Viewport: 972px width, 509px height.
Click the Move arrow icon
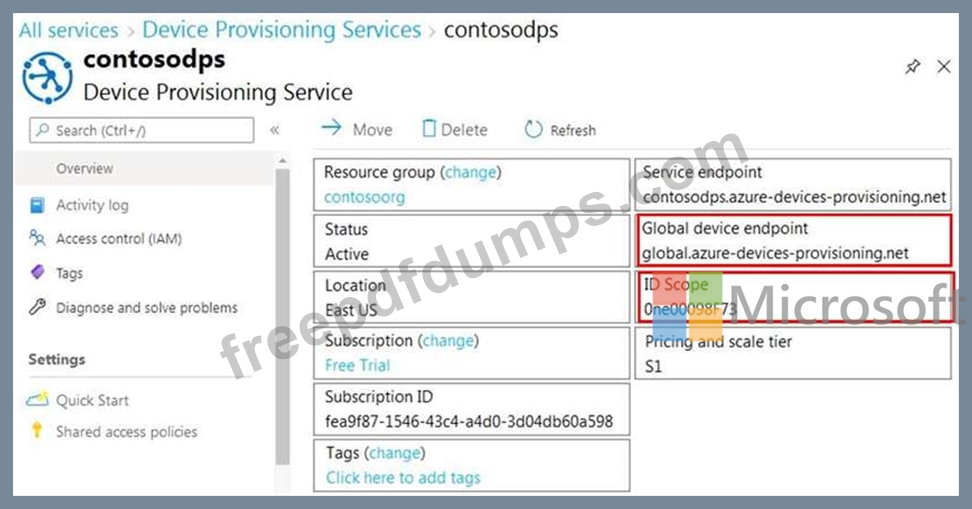tap(332, 128)
